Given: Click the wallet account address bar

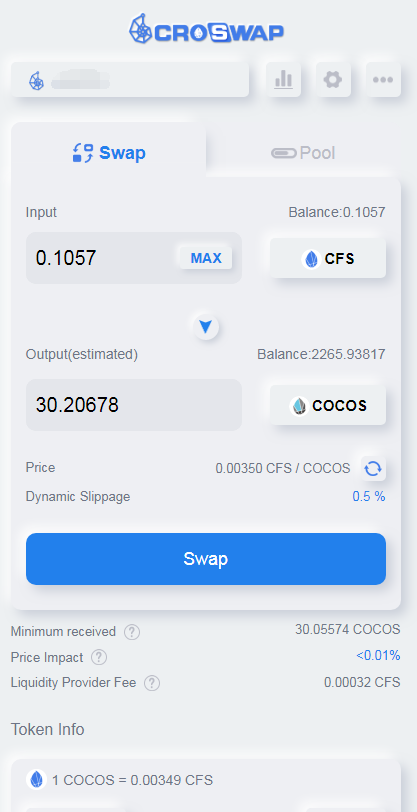Looking at the screenshot, I should tap(130, 80).
